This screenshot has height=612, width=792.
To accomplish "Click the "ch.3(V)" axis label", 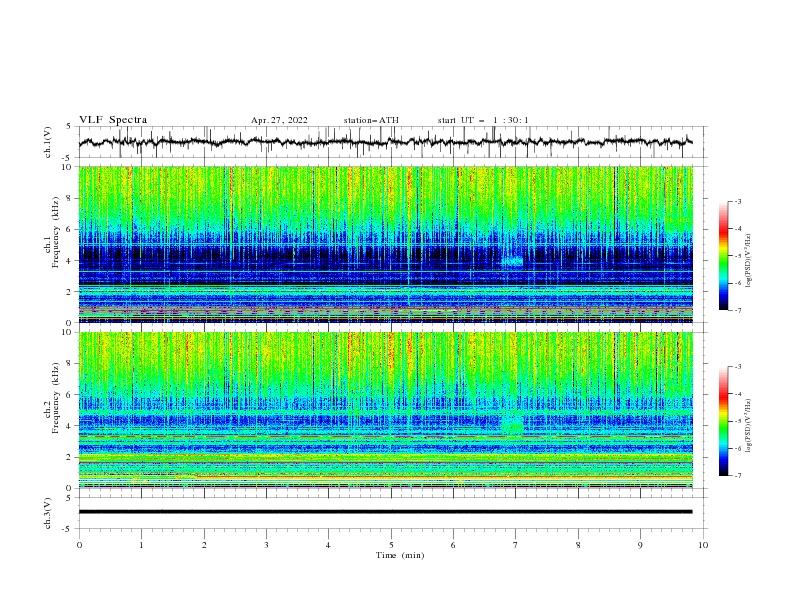I will (48, 513).
